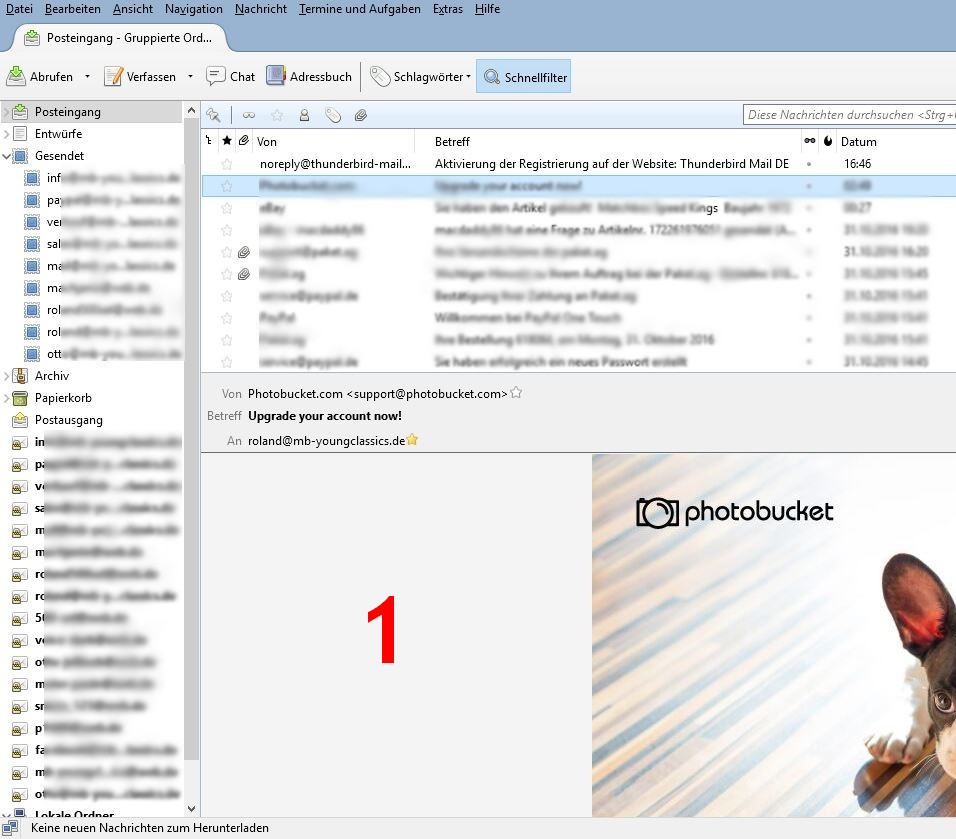Open the Adressbuch address book

(309, 77)
